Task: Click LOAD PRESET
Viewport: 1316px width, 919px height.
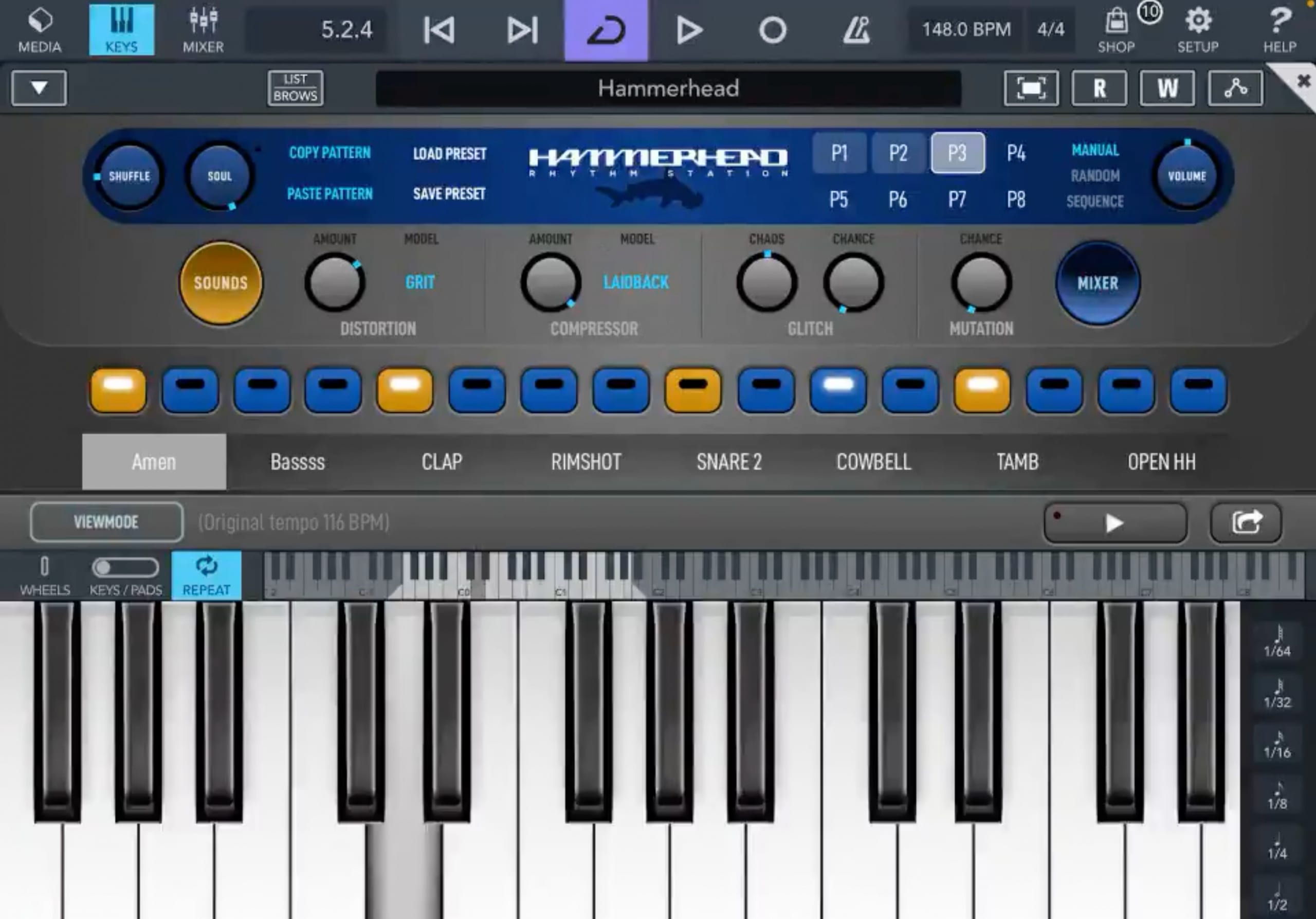Action: coord(449,154)
